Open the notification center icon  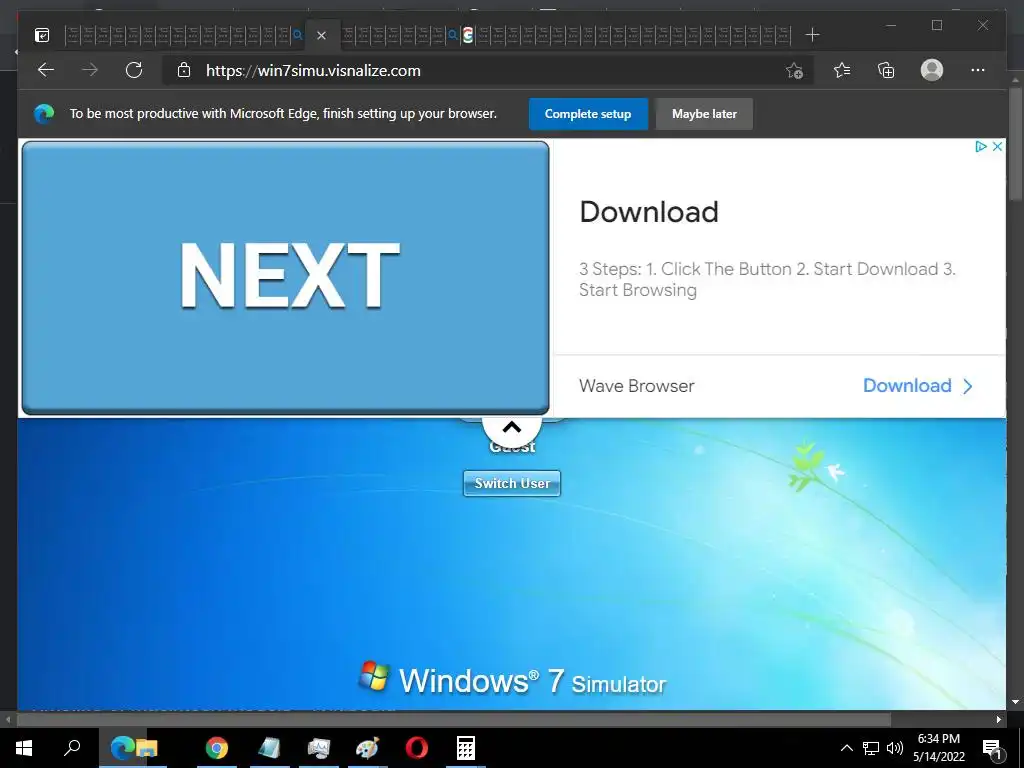993,748
